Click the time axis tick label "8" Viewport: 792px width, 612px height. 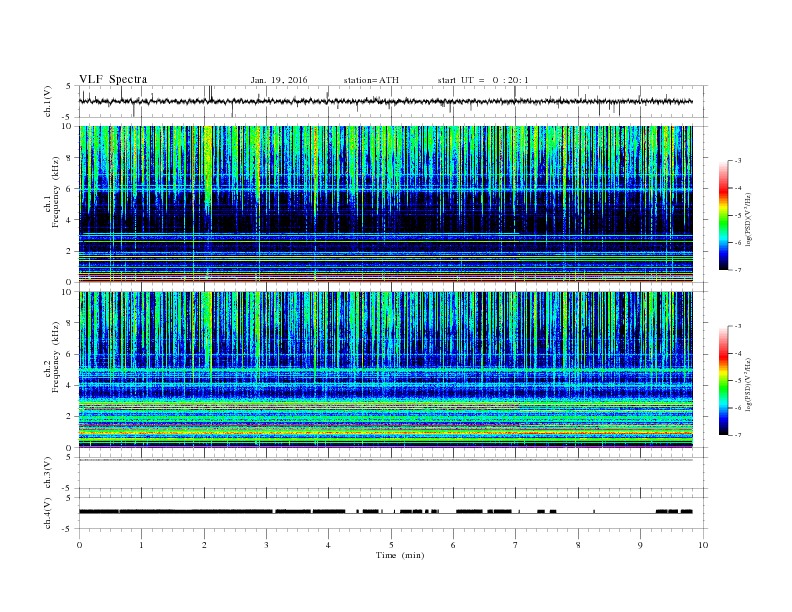(578, 545)
